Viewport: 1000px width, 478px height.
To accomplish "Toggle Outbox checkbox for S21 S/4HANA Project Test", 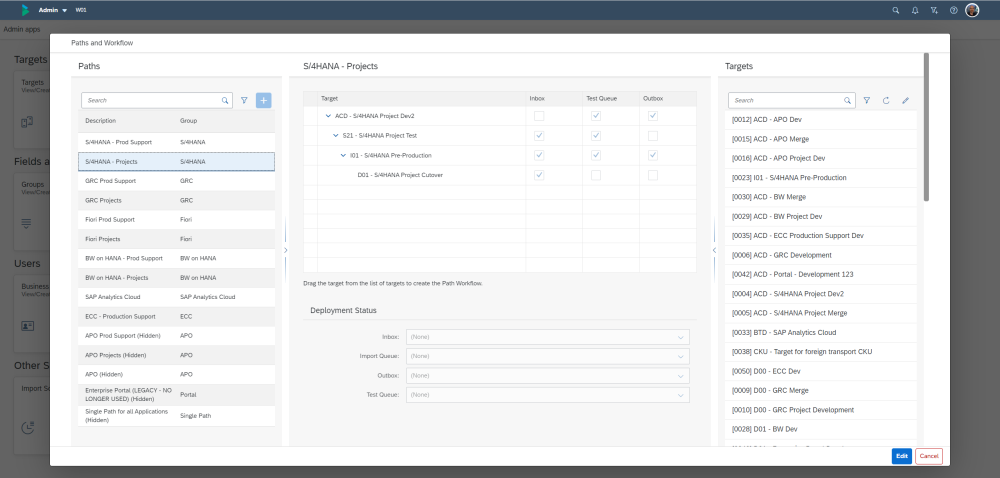I will (653, 136).
